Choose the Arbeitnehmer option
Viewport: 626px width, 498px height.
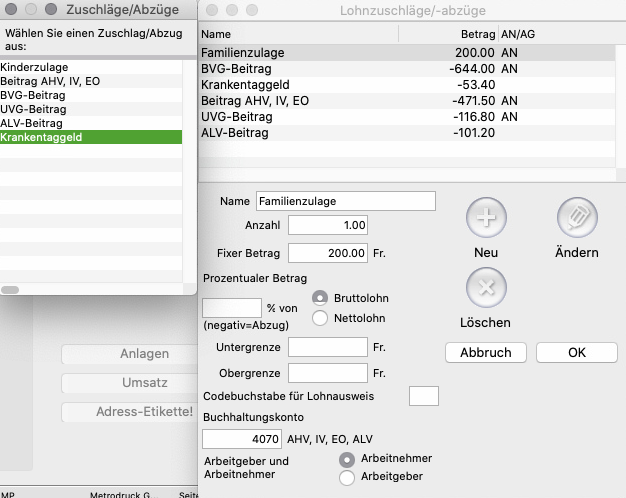347,459
